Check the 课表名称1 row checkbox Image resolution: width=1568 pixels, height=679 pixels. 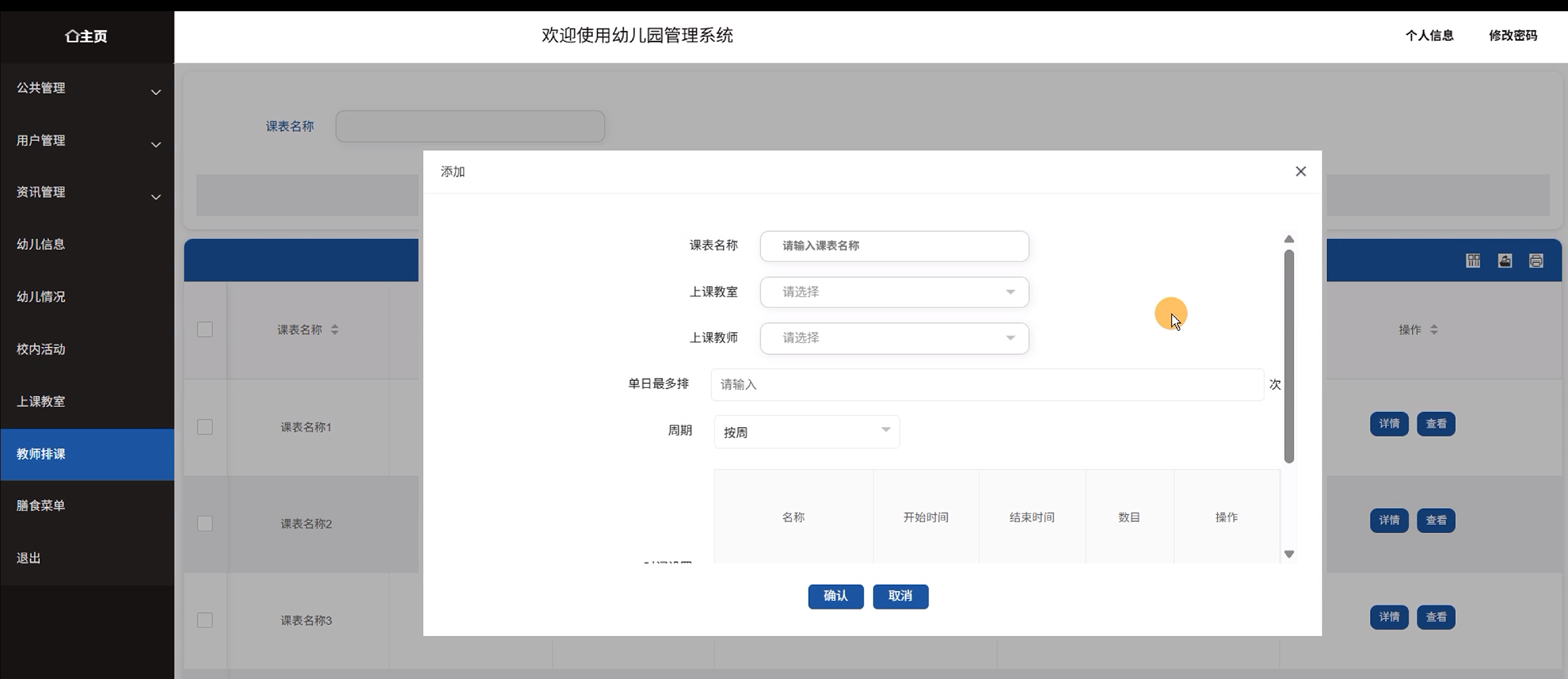click(204, 427)
